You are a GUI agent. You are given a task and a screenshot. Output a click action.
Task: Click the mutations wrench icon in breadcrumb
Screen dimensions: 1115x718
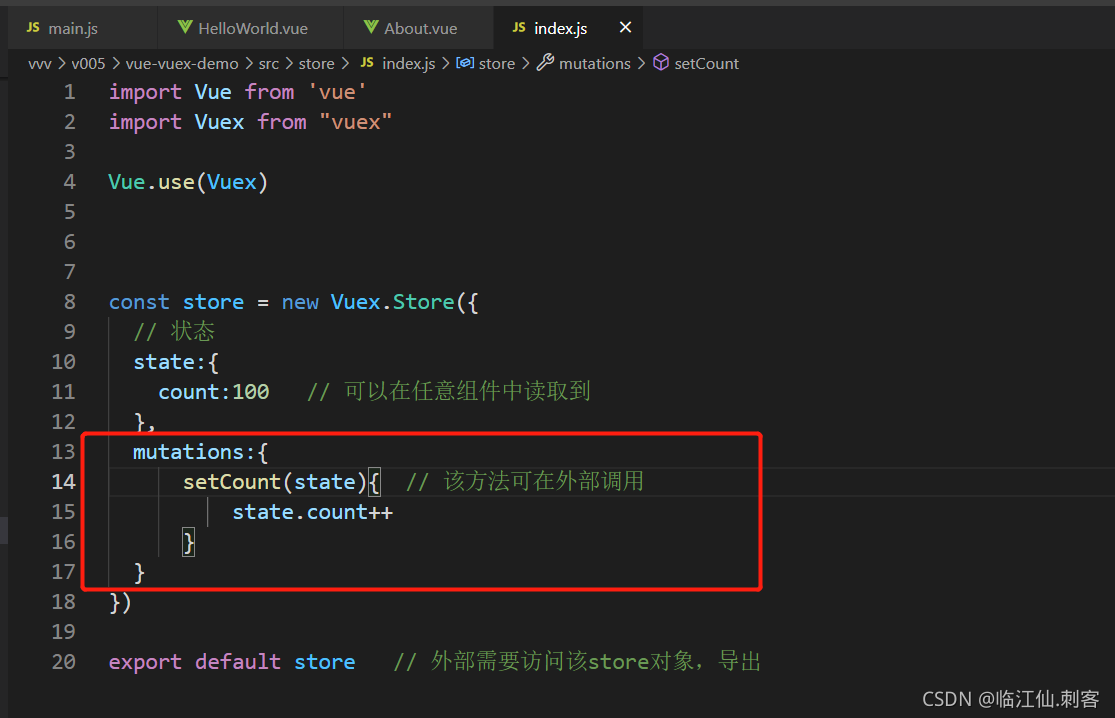[545, 63]
